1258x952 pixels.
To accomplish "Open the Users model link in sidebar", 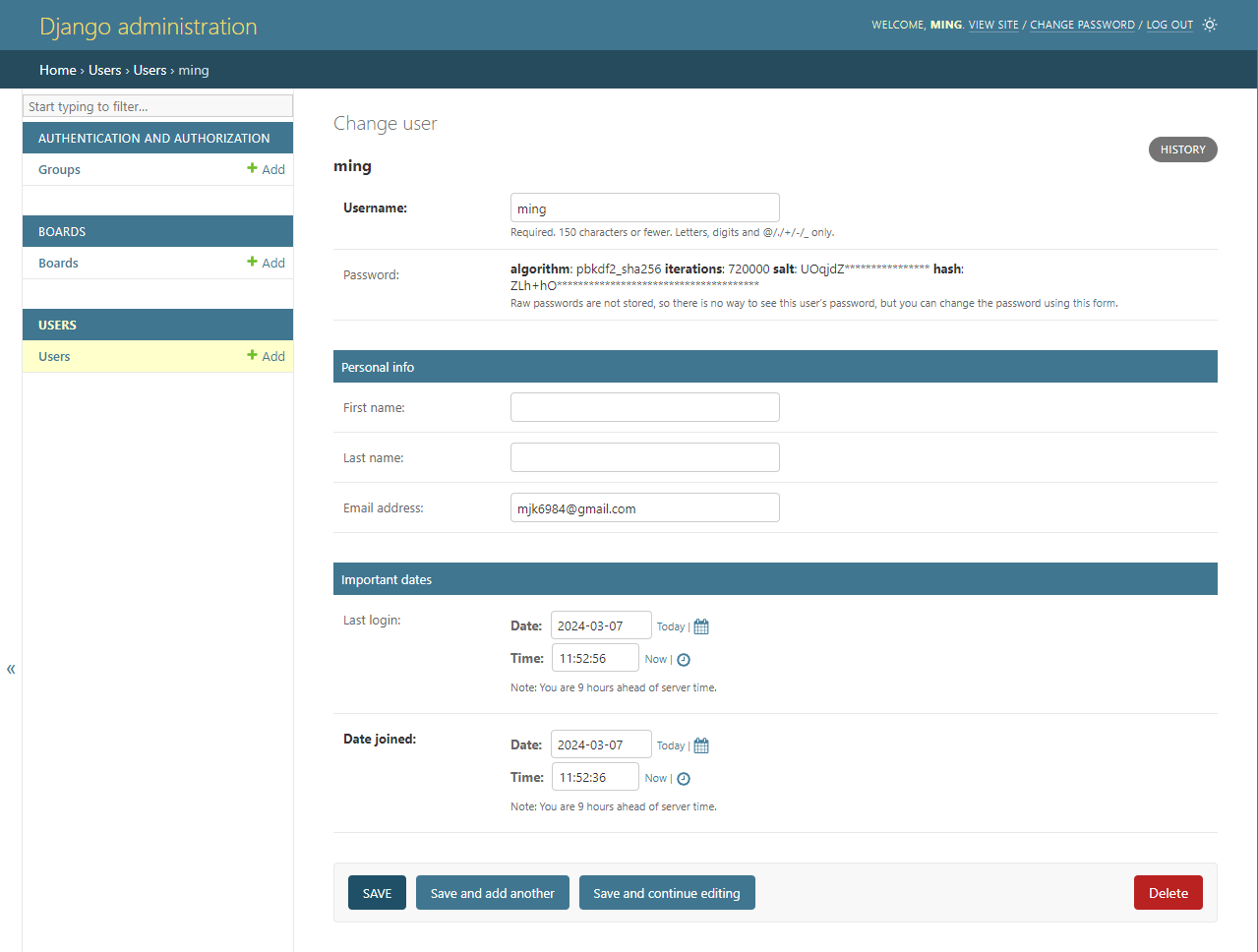I will (x=54, y=356).
